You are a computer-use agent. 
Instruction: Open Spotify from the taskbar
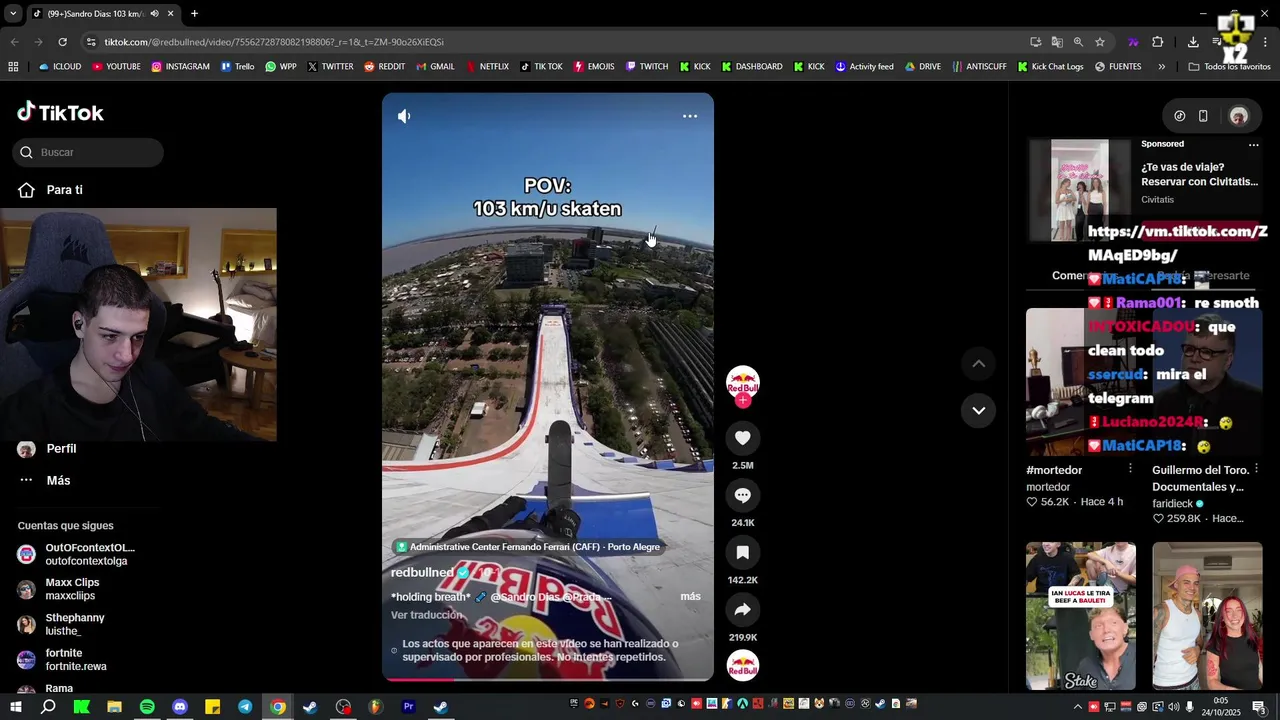pos(147,707)
